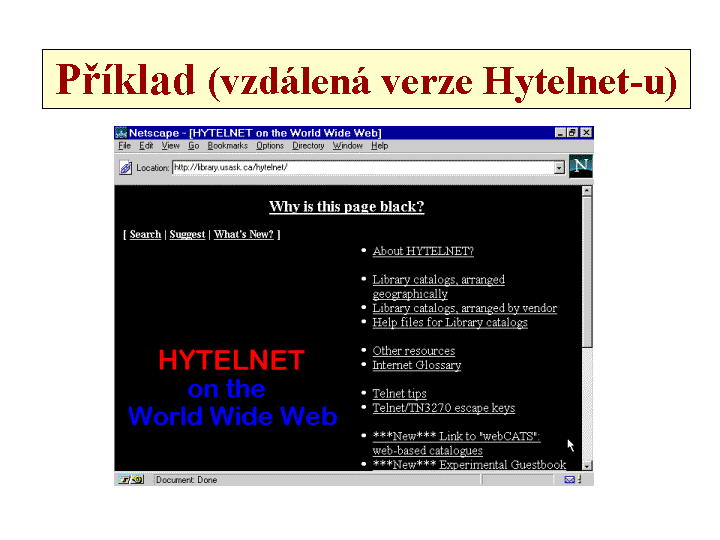Open the Experimental Guestbook link
This screenshot has height=540, width=720.
(469, 465)
